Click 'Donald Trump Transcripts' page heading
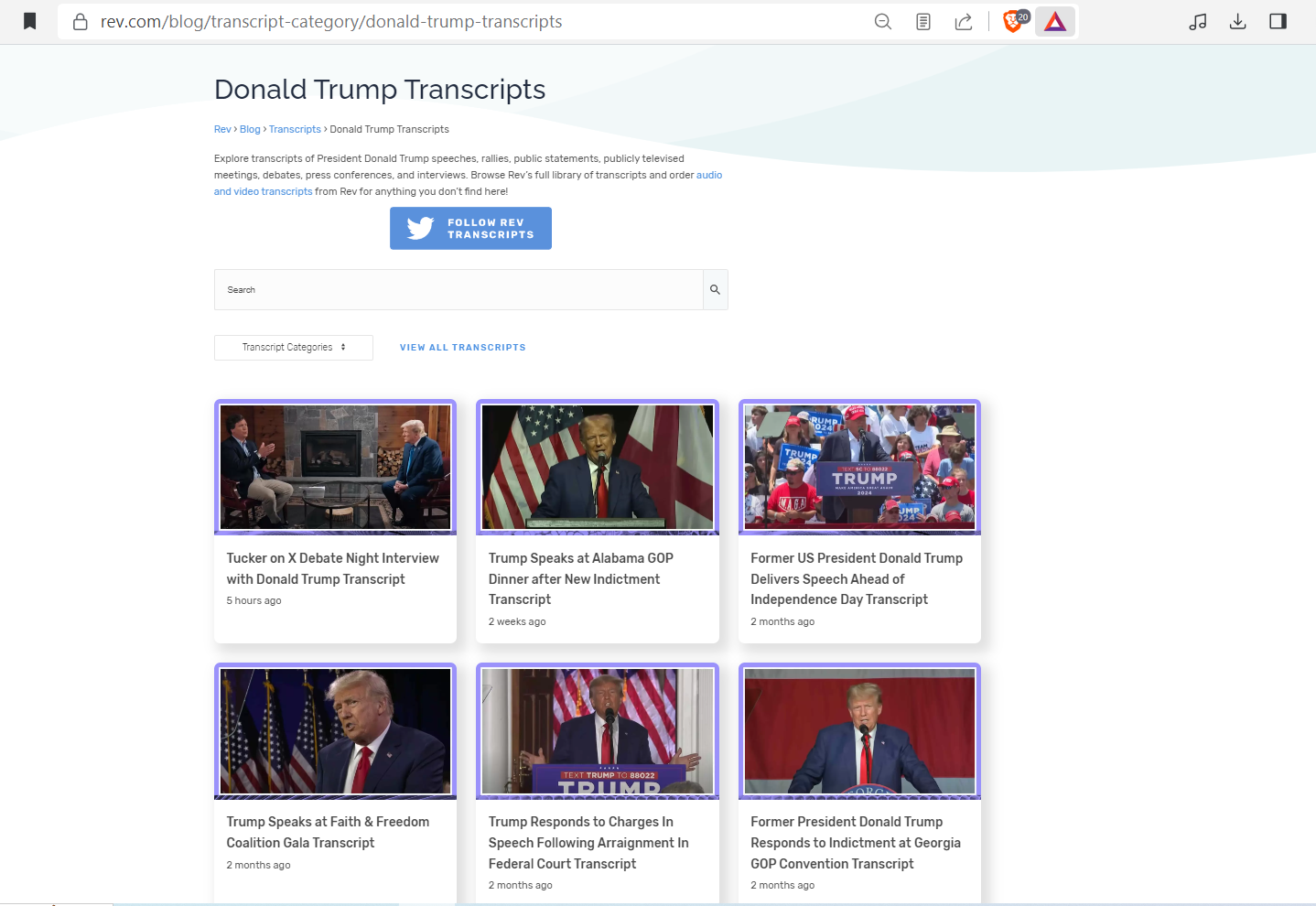 click(x=380, y=90)
